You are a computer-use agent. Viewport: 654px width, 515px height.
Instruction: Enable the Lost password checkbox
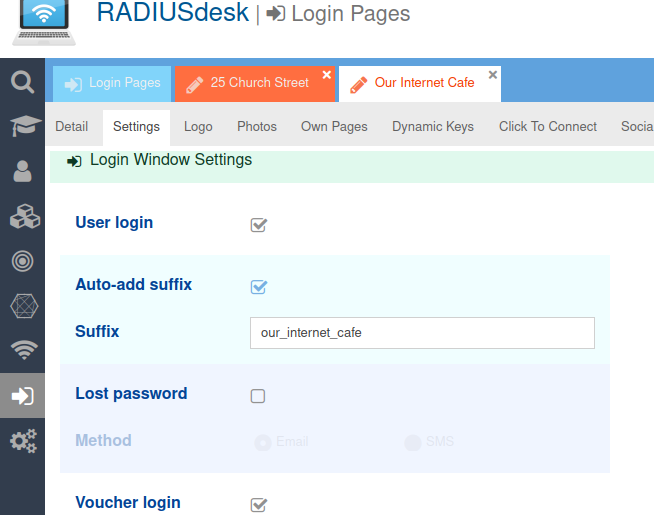tap(258, 396)
